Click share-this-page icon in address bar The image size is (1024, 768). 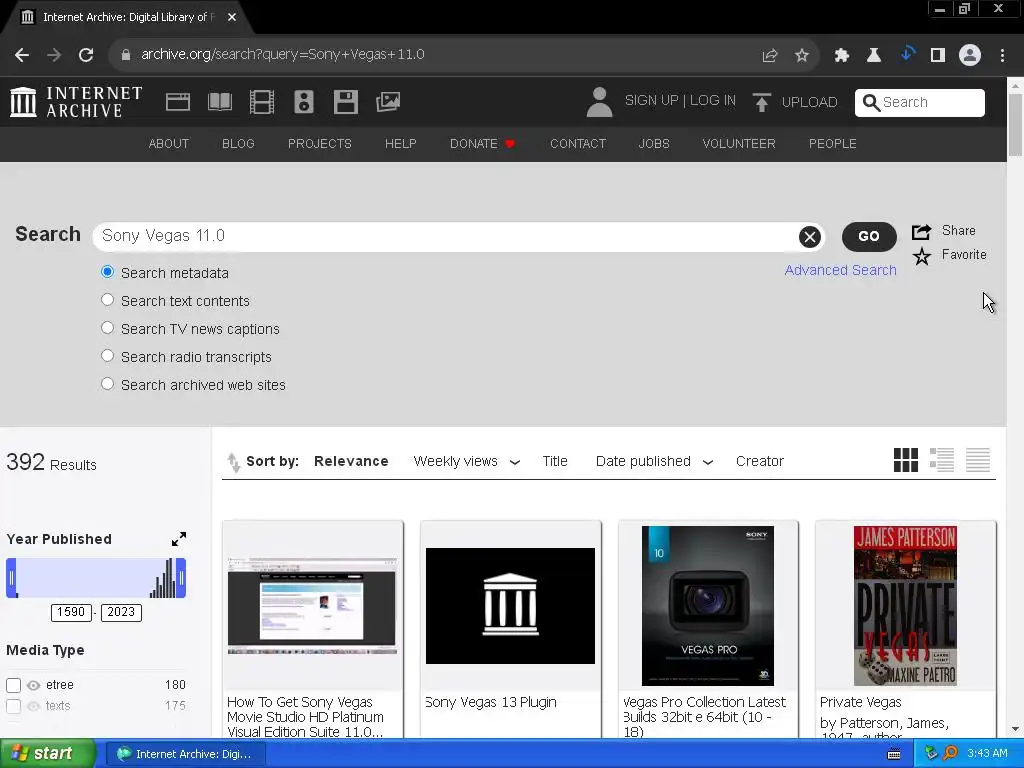click(x=770, y=56)
